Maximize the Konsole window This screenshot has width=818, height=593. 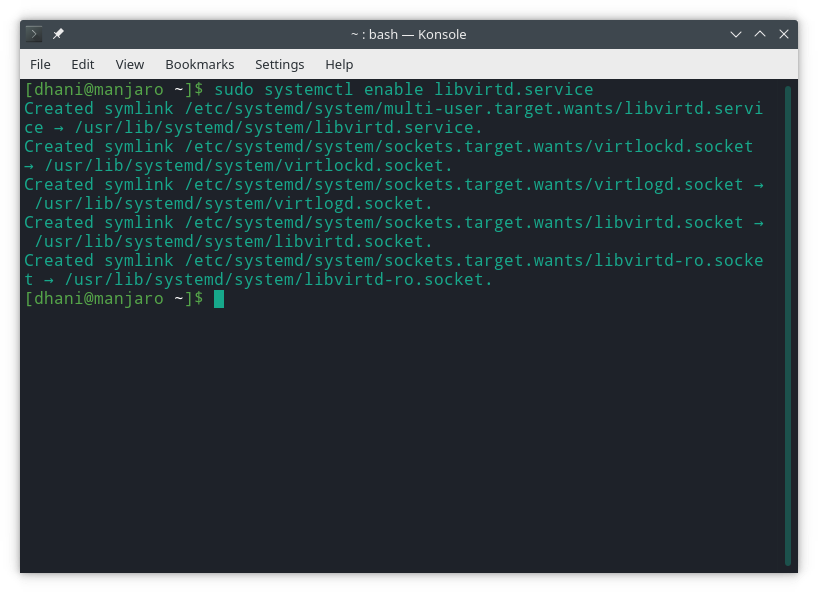[x=760, y=34]
